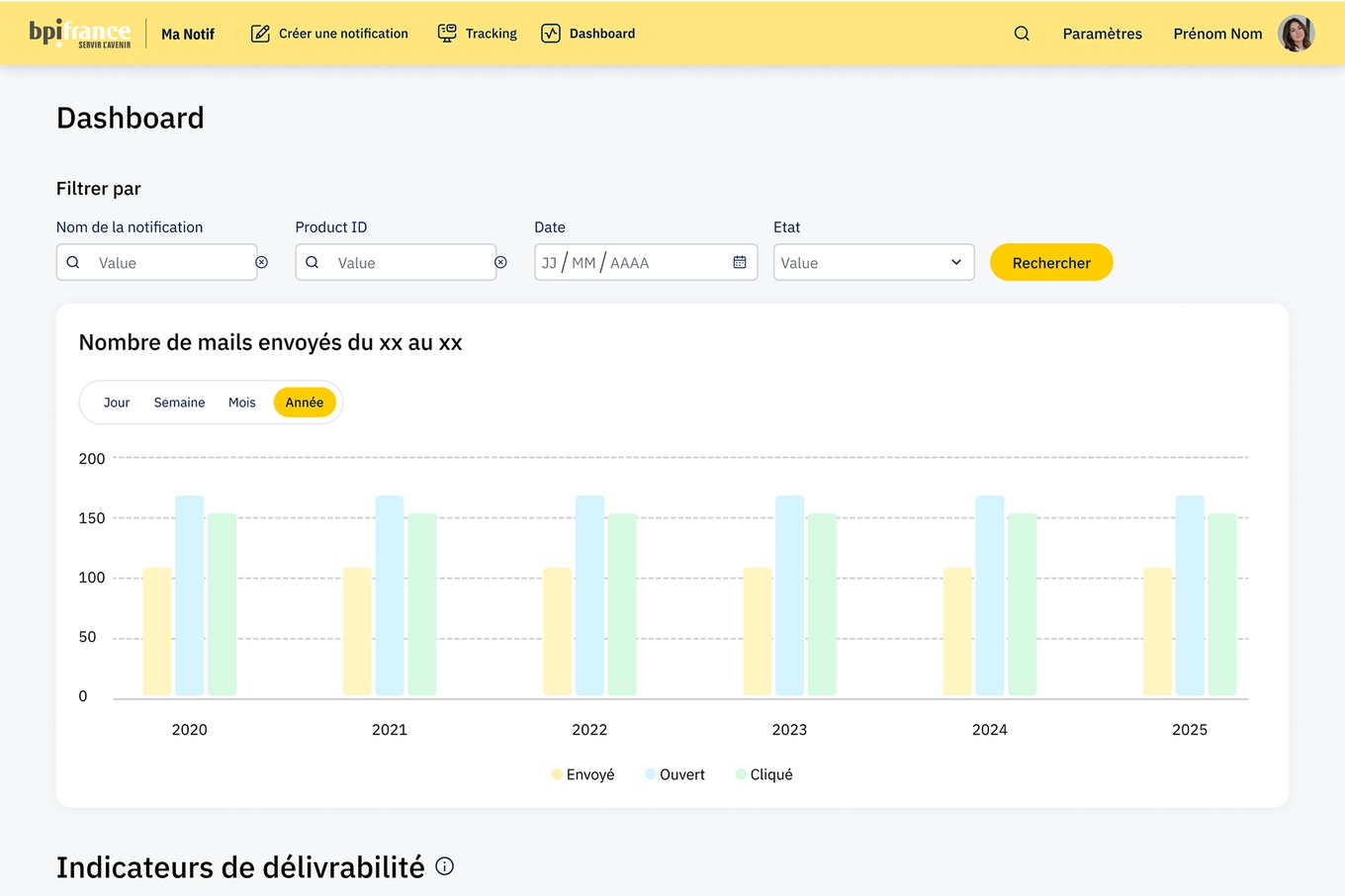This screenshot has width=1345, height=896.
Task: Select the Année period option
Action: coord(305,403)
